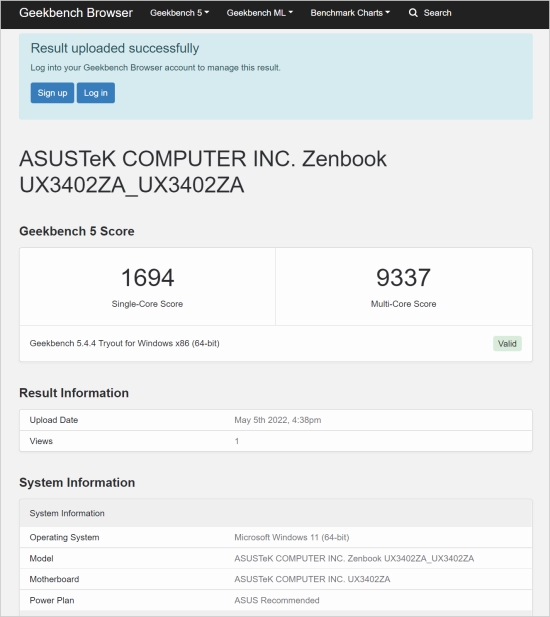Click the Zenbook UX3402ZA page title
Viewport: 550px width, 617px height.
[x=203, y=172]
